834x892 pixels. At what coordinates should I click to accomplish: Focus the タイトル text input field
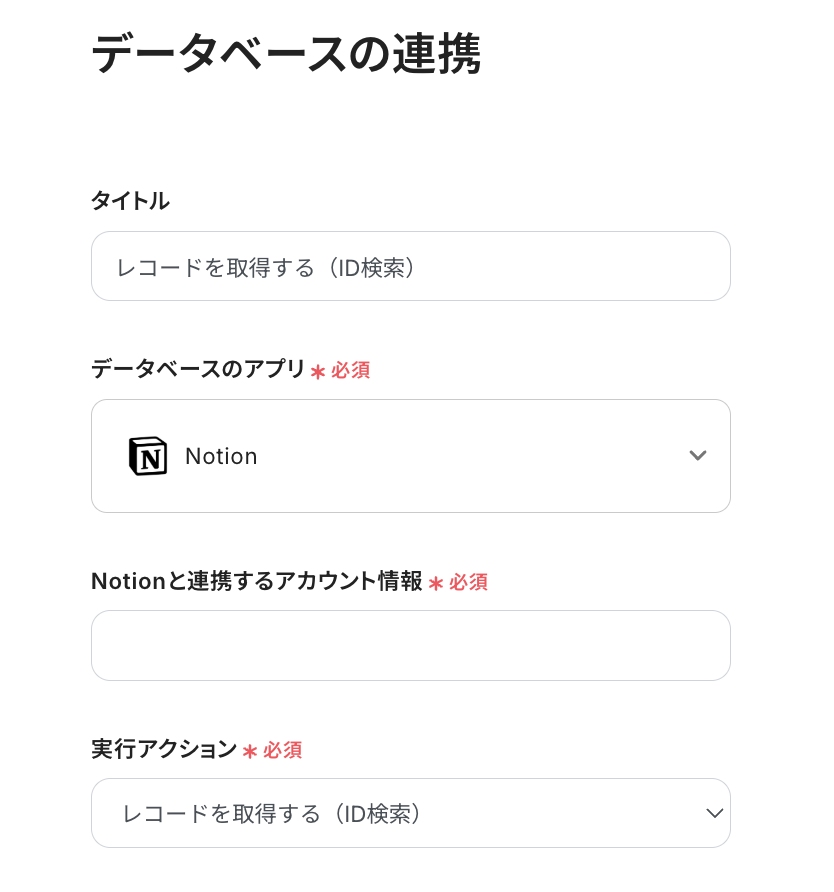pos(410,266)
